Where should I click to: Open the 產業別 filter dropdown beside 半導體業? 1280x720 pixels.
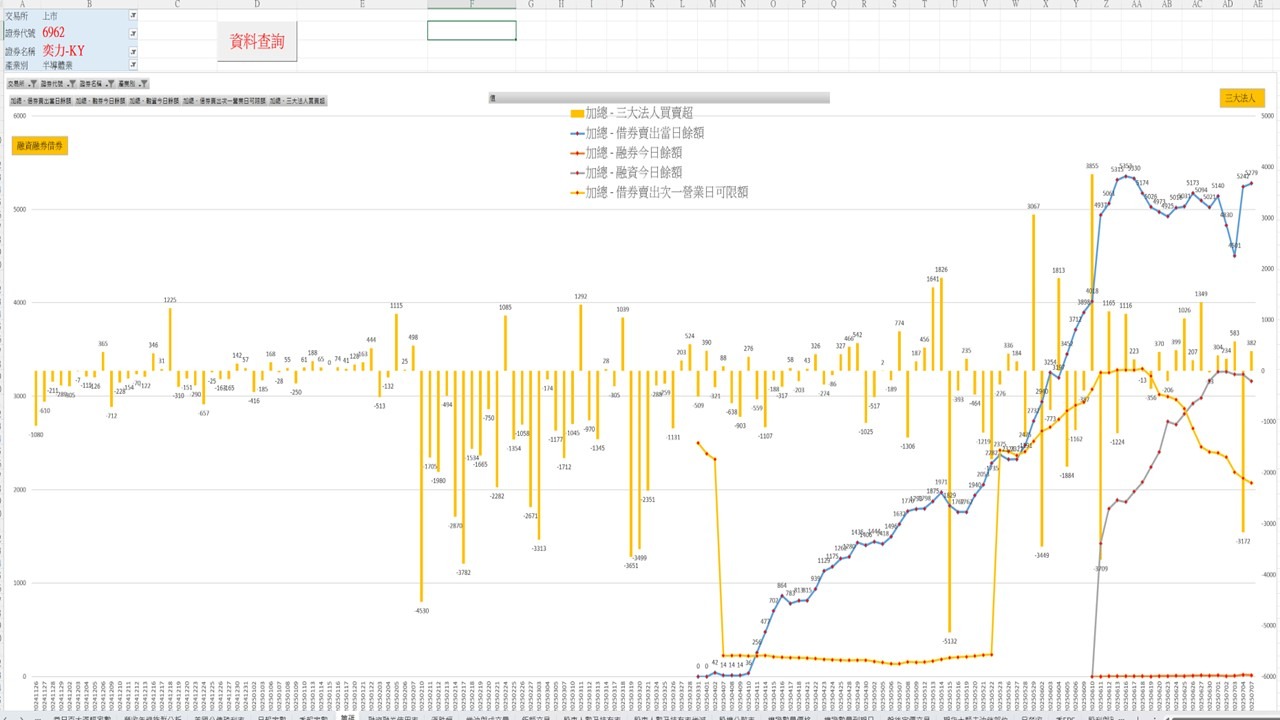133,64
